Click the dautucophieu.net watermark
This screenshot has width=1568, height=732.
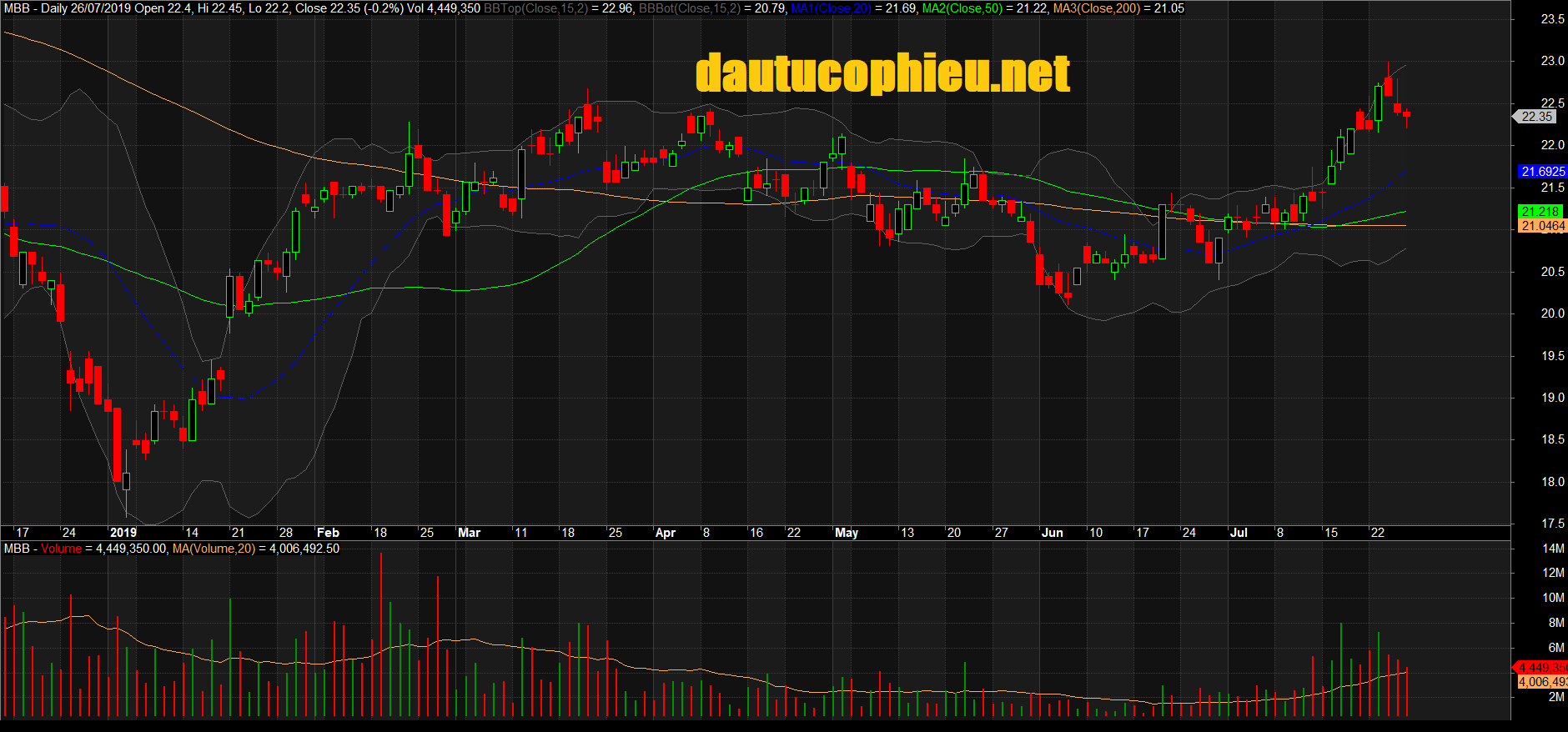[x=882, y=74]
